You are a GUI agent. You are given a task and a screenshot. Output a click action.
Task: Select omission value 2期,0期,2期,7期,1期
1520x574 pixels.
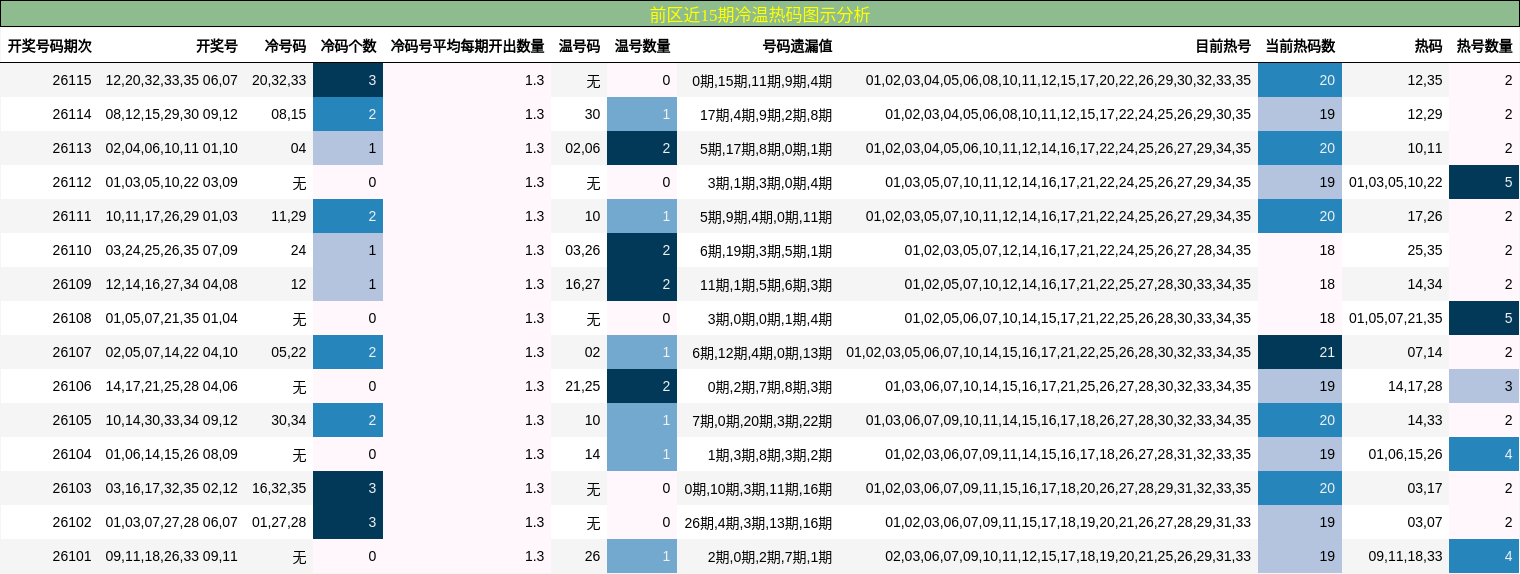pos(770,556)
